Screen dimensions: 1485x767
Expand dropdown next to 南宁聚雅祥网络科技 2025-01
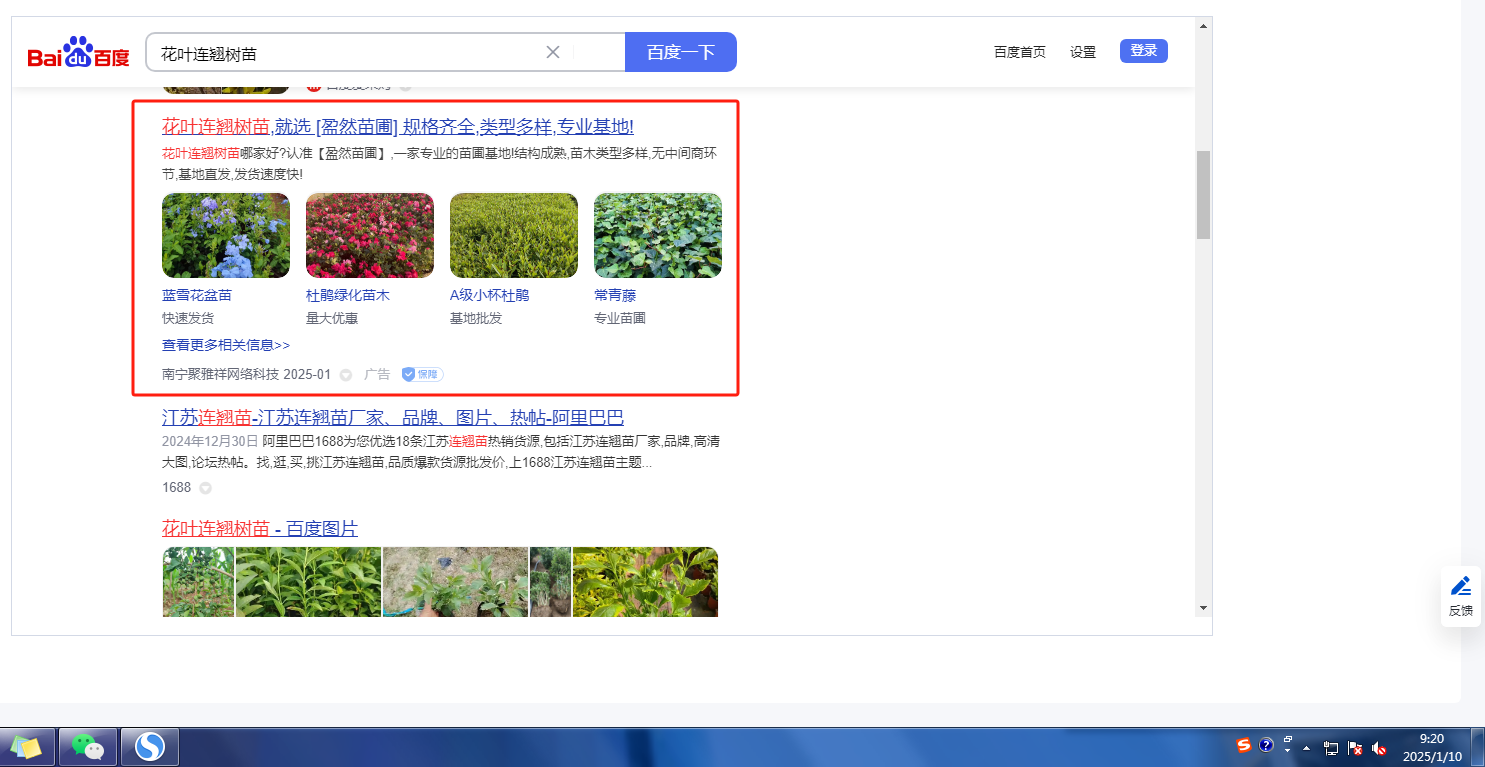coord(346,375)
